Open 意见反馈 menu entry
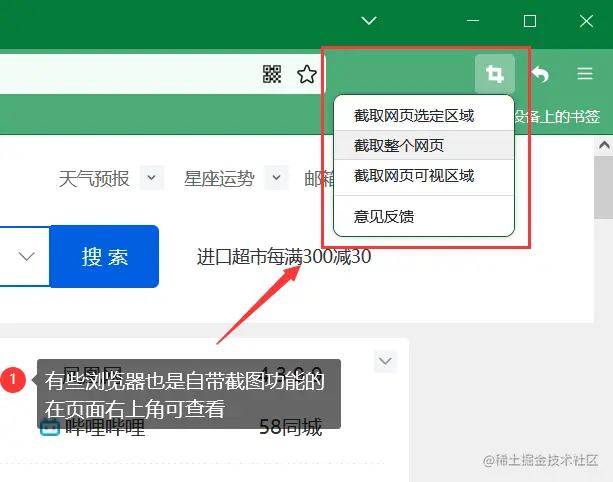 point(424,216)
